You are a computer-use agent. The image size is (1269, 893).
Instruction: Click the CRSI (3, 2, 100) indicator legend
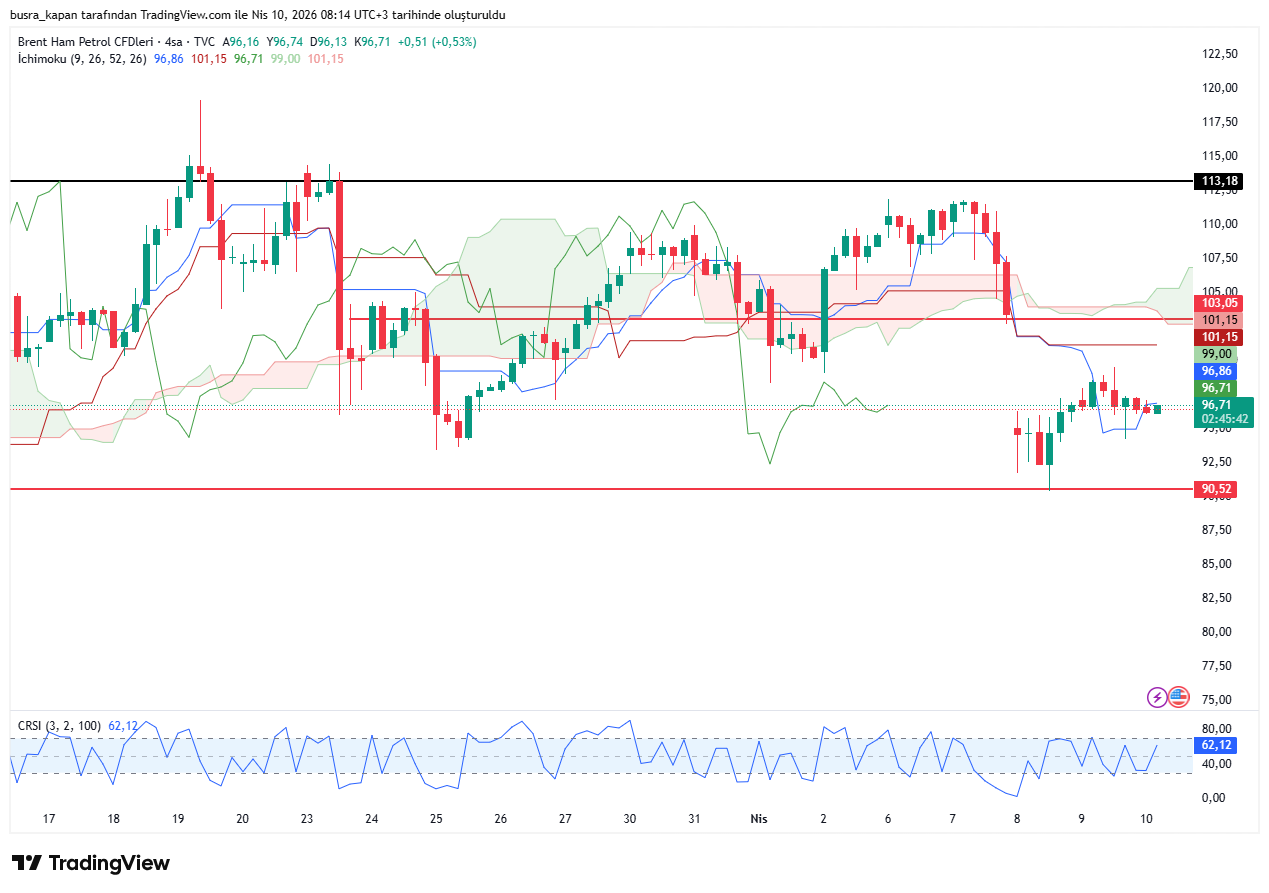point(60,725)
